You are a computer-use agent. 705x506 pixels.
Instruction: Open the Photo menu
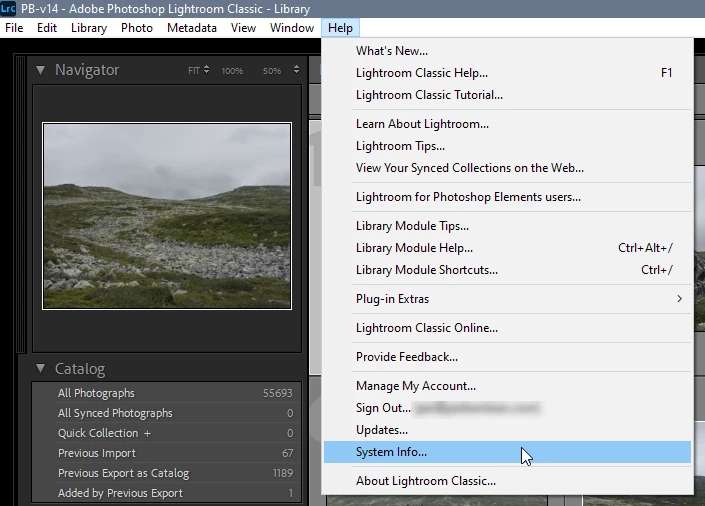pos(137,28)
